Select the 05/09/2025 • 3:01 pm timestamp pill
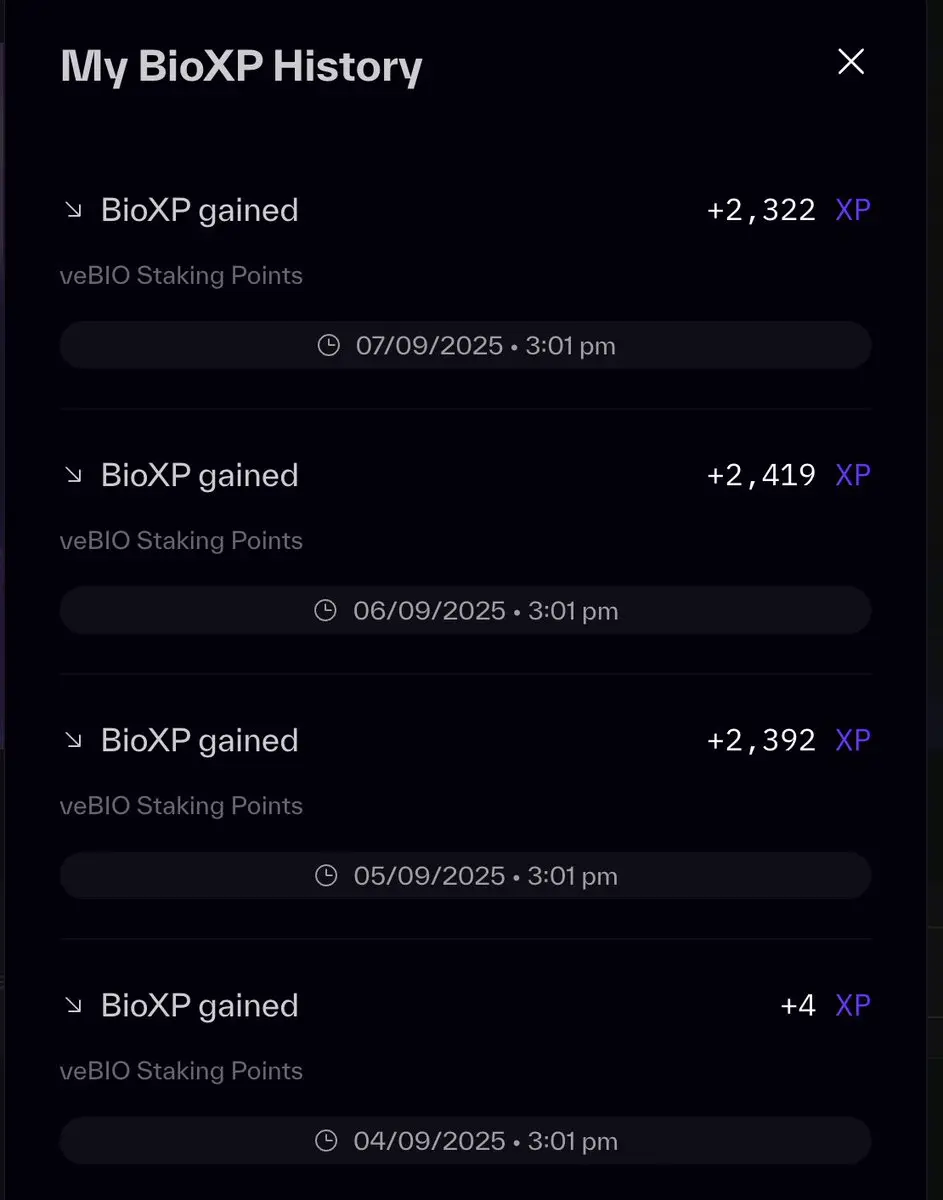 pyautogui.click(x=466, y=876)
